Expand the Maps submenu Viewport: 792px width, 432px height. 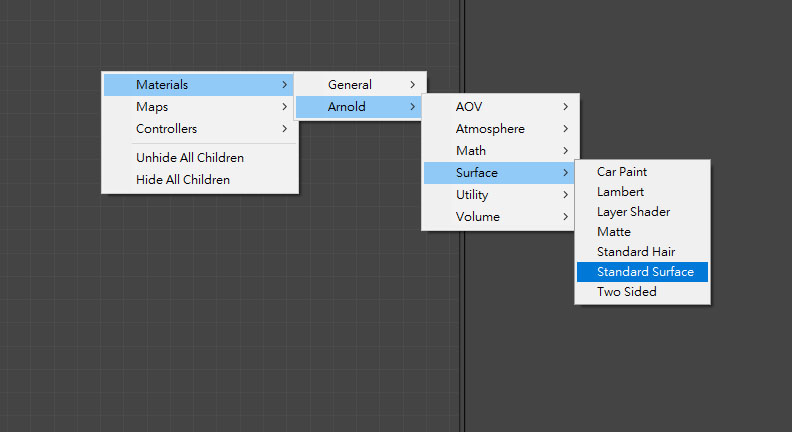[x=152, y=107]
